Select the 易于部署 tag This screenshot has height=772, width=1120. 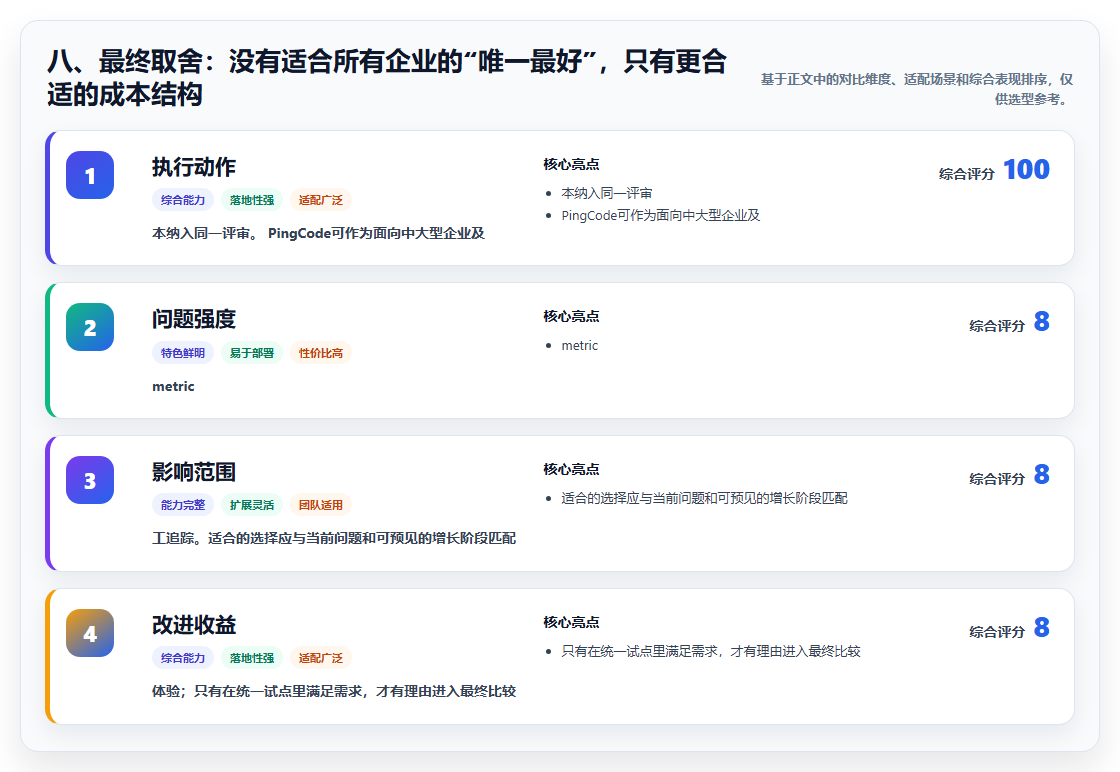[x=252, y=353]
